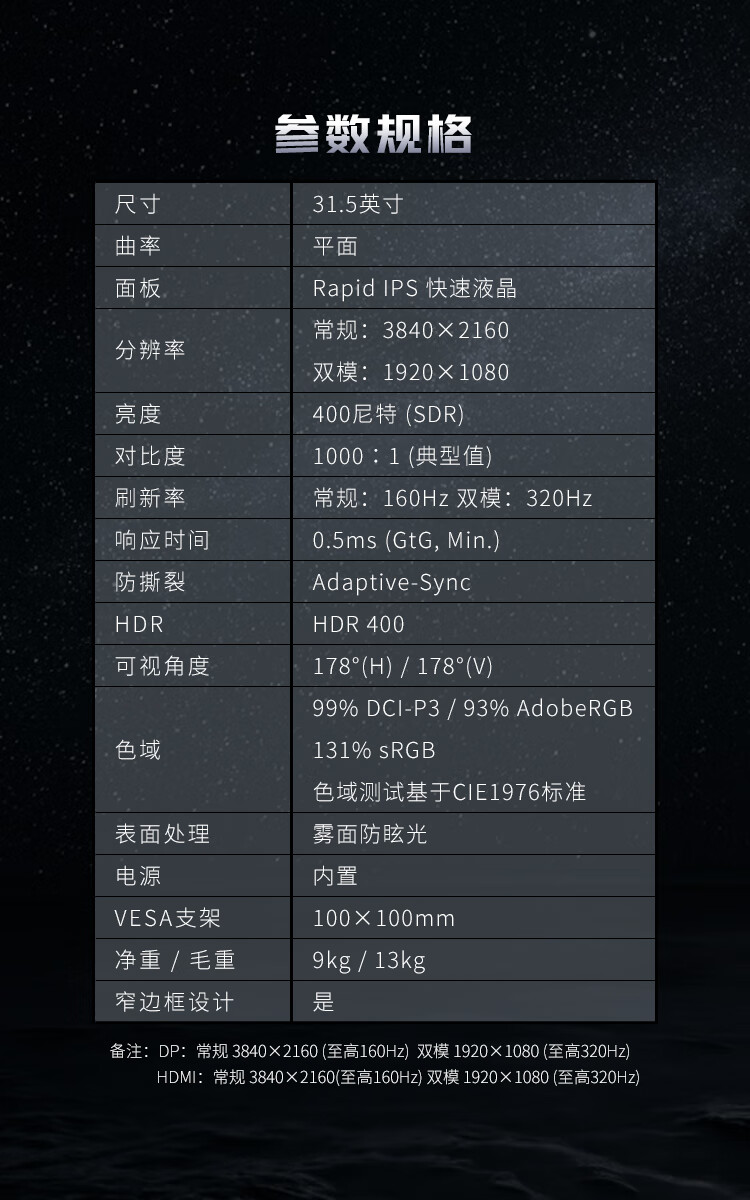This screenshot has width=750, height=1200.
Task: Click the 99% DCI-P3 / 93% AdobeRGB text
Action: [x=473, y=708]
